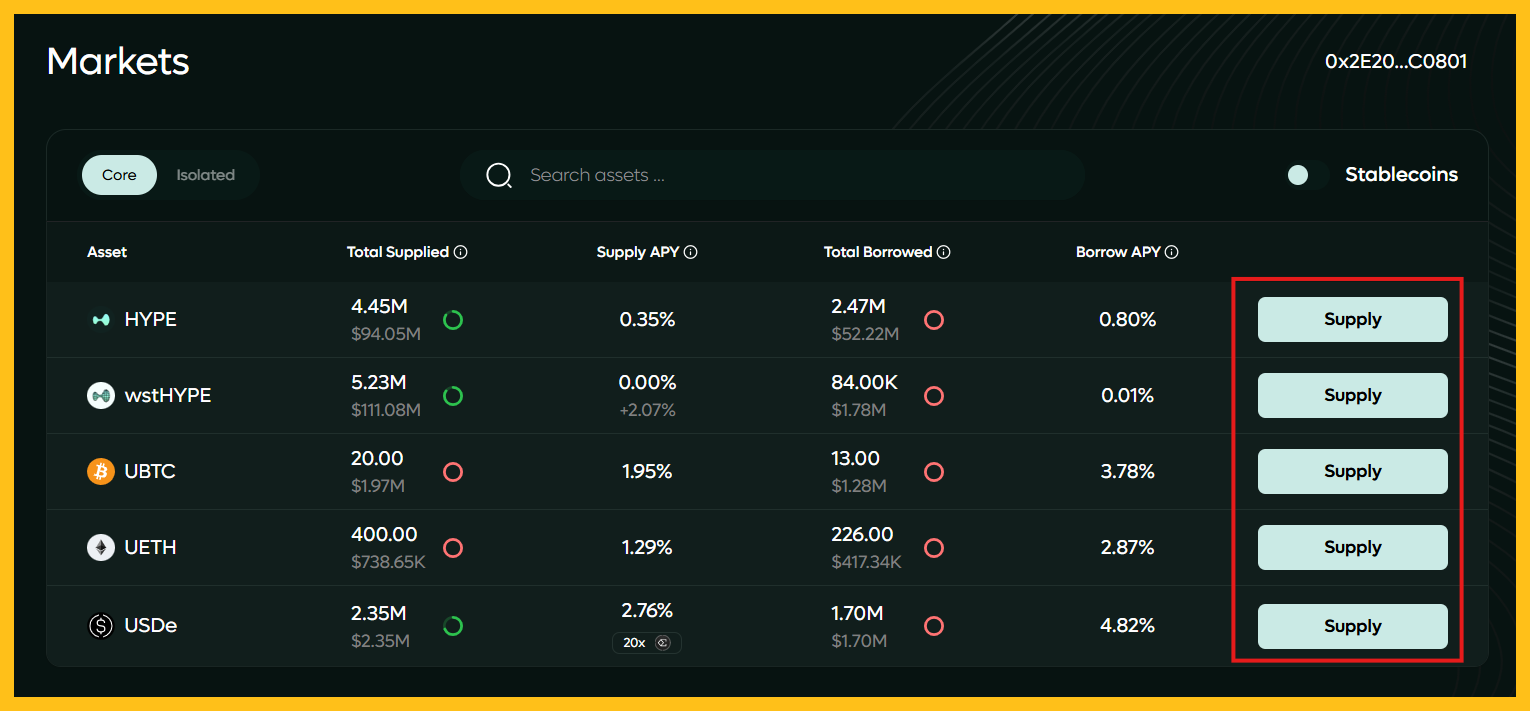This screenshot has width=1530, height=711.
Task: Click the UETH ethereum icon
Action: click(101, 548)
